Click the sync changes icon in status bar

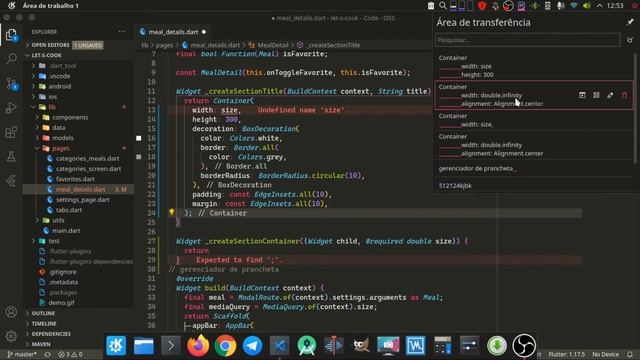47,354
